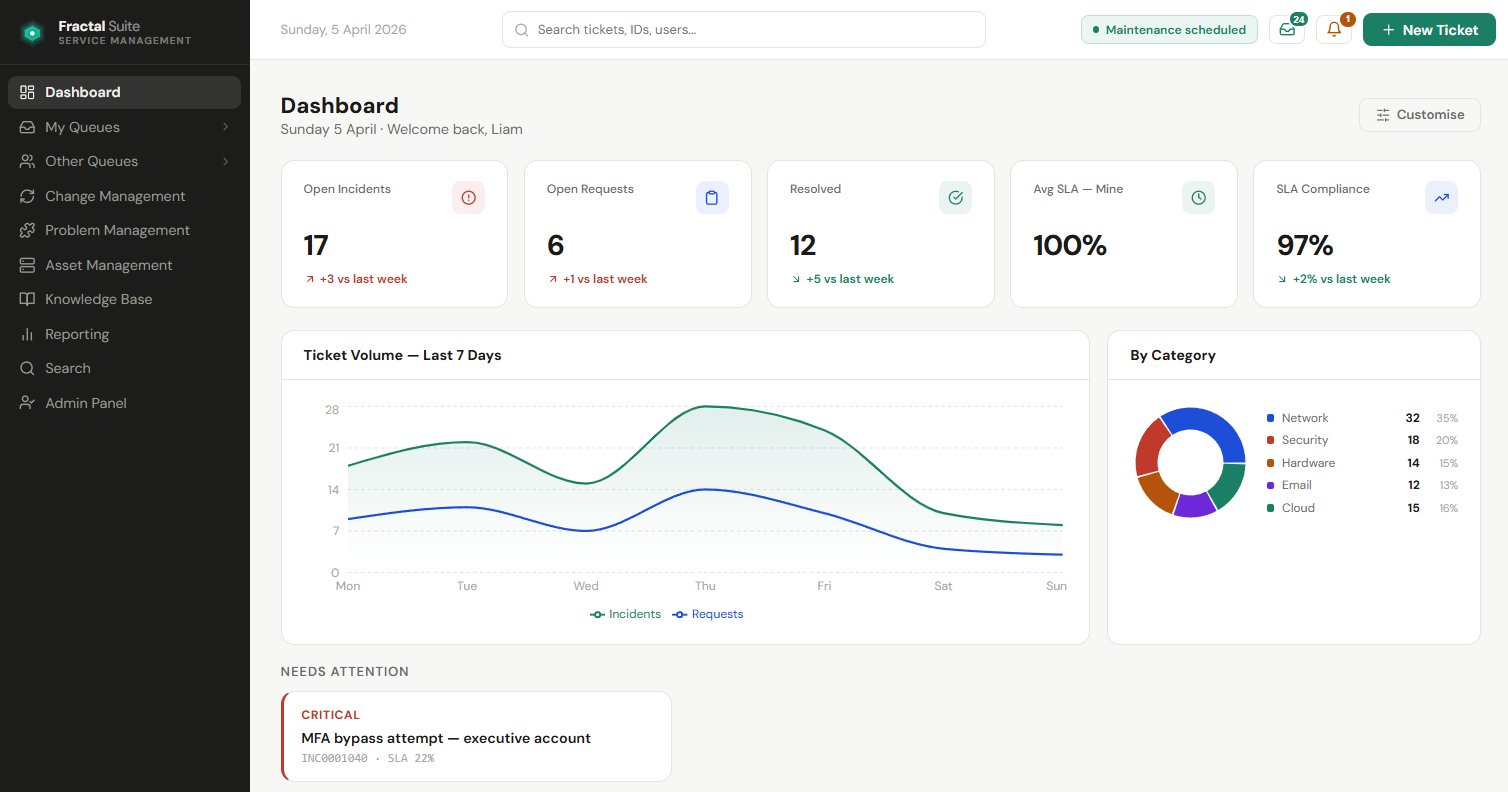
Task: Click the Change Management refresh icon
Action: (x=27, y=196)
